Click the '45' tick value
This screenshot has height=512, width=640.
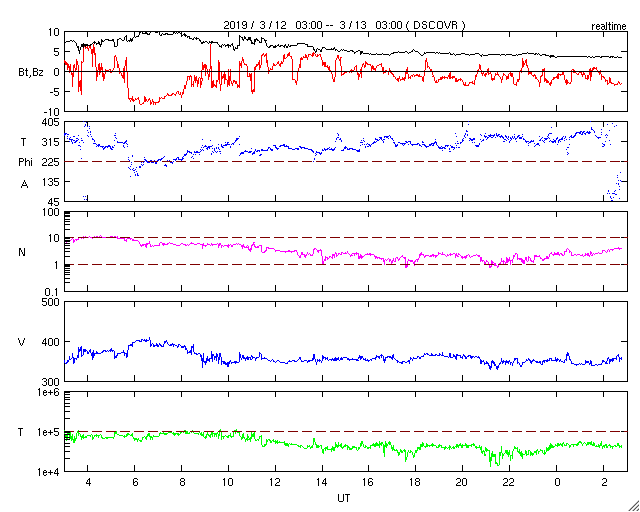pyautogui.click(x=54, y=202)
